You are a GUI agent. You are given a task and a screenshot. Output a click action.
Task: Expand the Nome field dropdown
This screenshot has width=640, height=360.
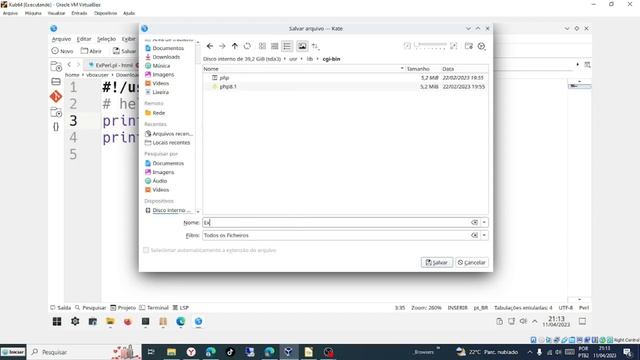point(484,222)
